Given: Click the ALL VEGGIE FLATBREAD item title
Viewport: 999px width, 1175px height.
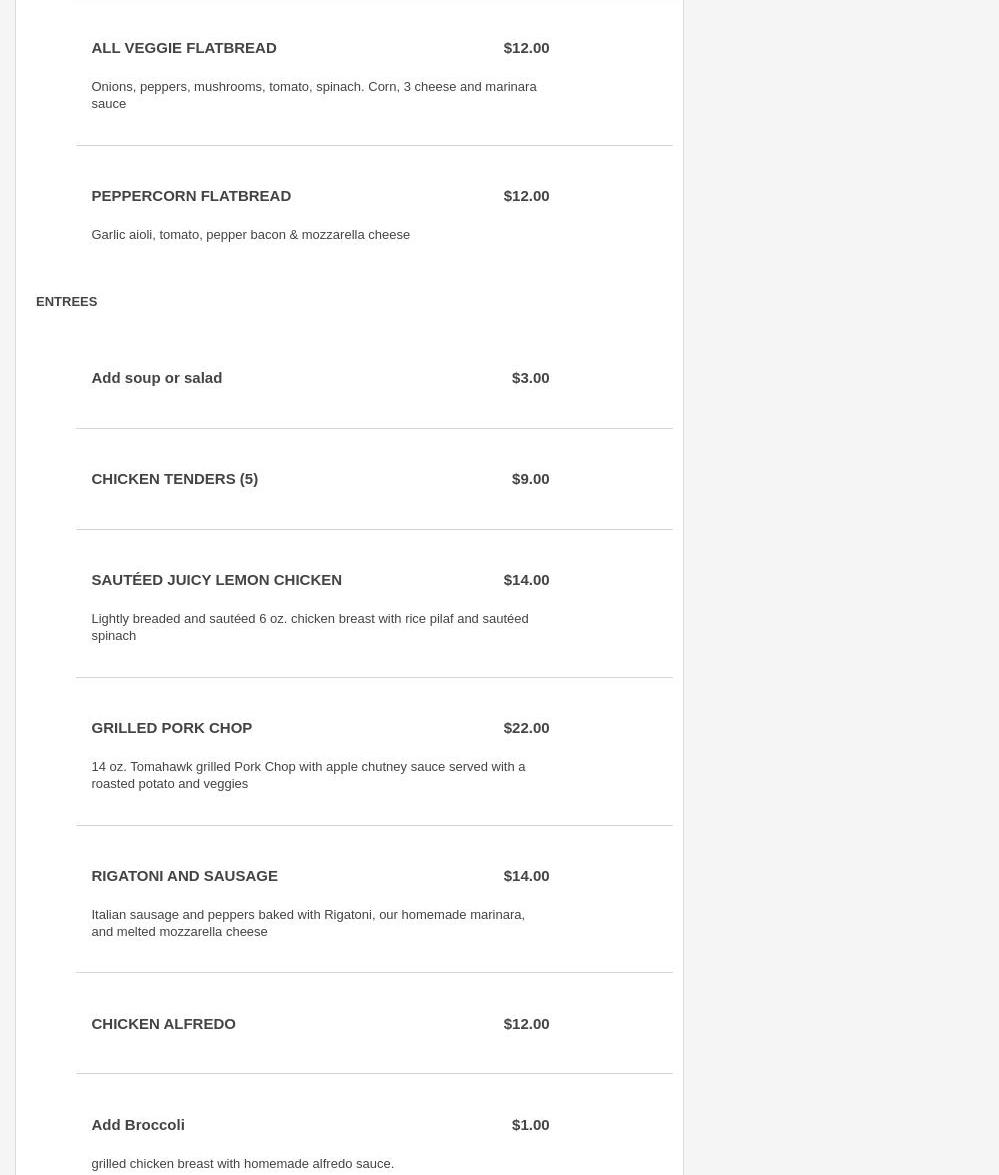Looking at the screenshot, I should [x=183, y=48].
